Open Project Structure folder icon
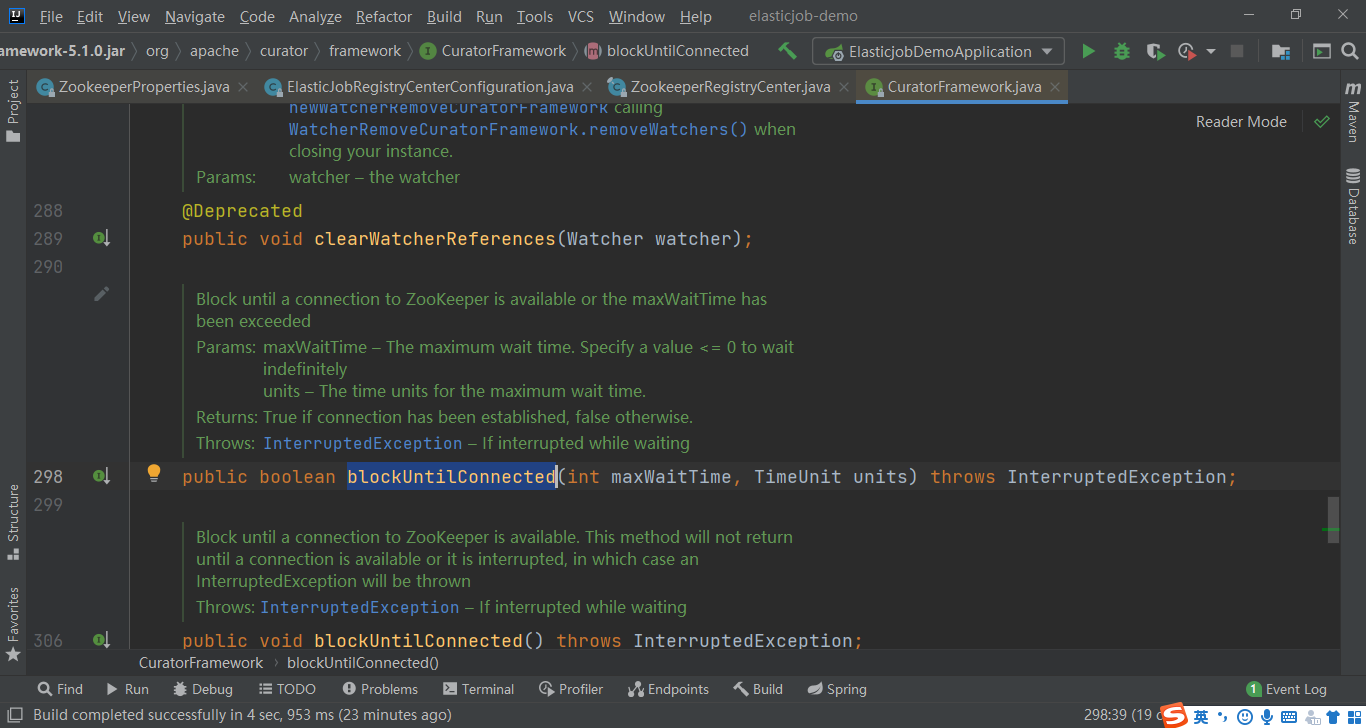The height and width of the screenshot is (728, 1366). [x=1280, y=51]
